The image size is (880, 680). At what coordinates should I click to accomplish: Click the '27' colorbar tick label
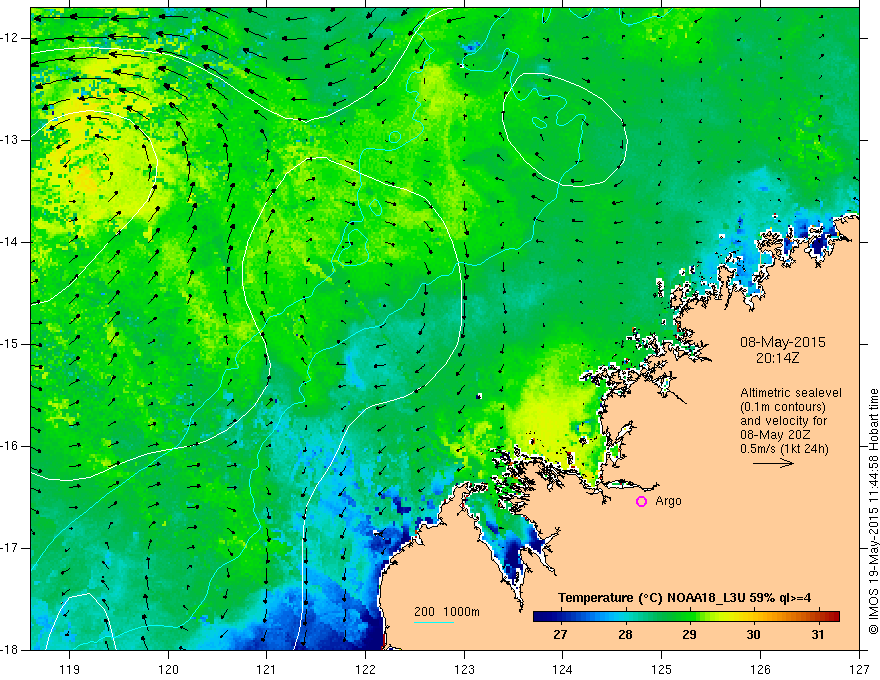pos(560,635)
